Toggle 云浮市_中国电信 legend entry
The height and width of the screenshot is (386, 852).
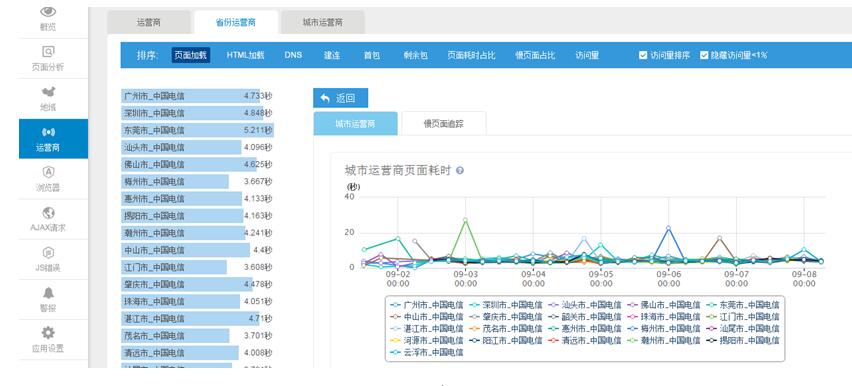(x=427, y=353)
